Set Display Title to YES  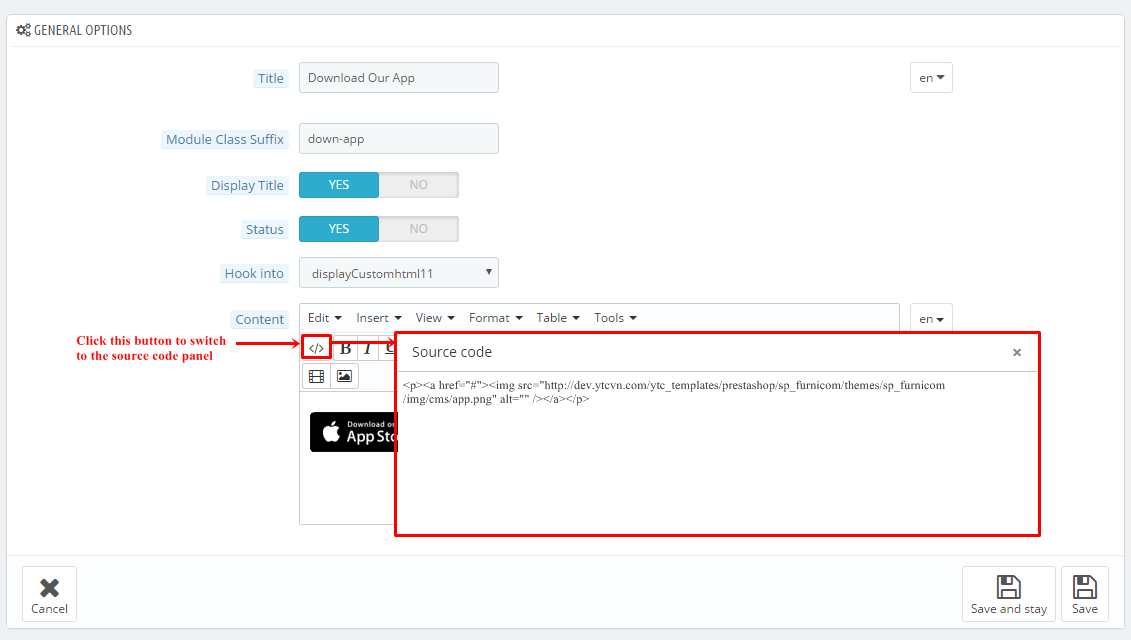pyautogui.click(x=338, y=185)
